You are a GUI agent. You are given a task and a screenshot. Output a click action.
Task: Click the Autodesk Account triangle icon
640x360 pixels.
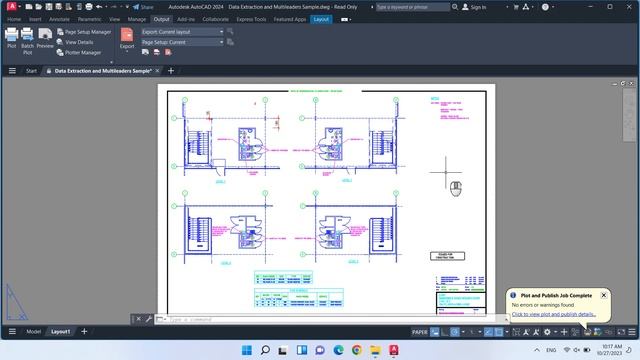(526, 7)
